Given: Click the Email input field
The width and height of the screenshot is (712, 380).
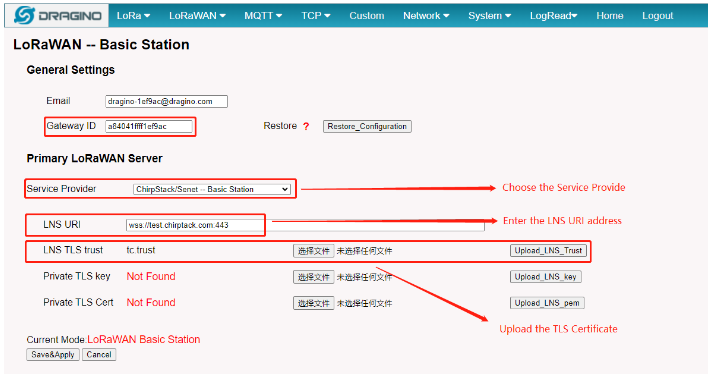Looking at the screenshot, I should (166, 101).
